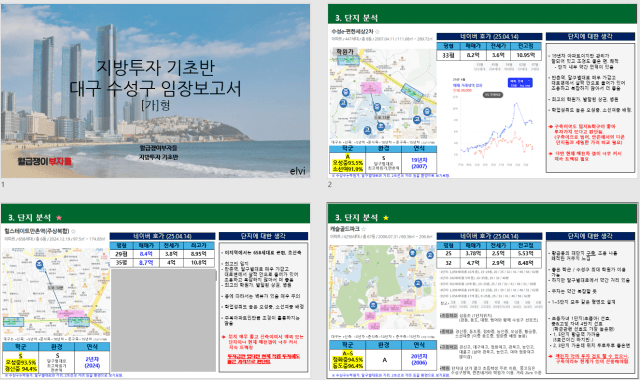Select the 힐스테이트만촌역 slide thumbnail
Image resolution: width=640 pixels, height=380 pixels.
click(x=156, y=291)
